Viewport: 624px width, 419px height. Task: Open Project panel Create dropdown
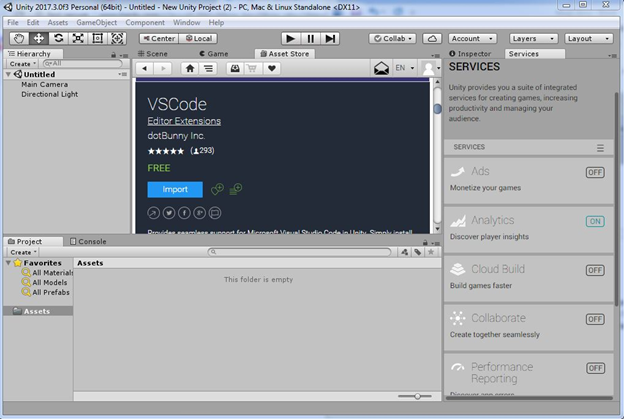[x=23, y=252]
